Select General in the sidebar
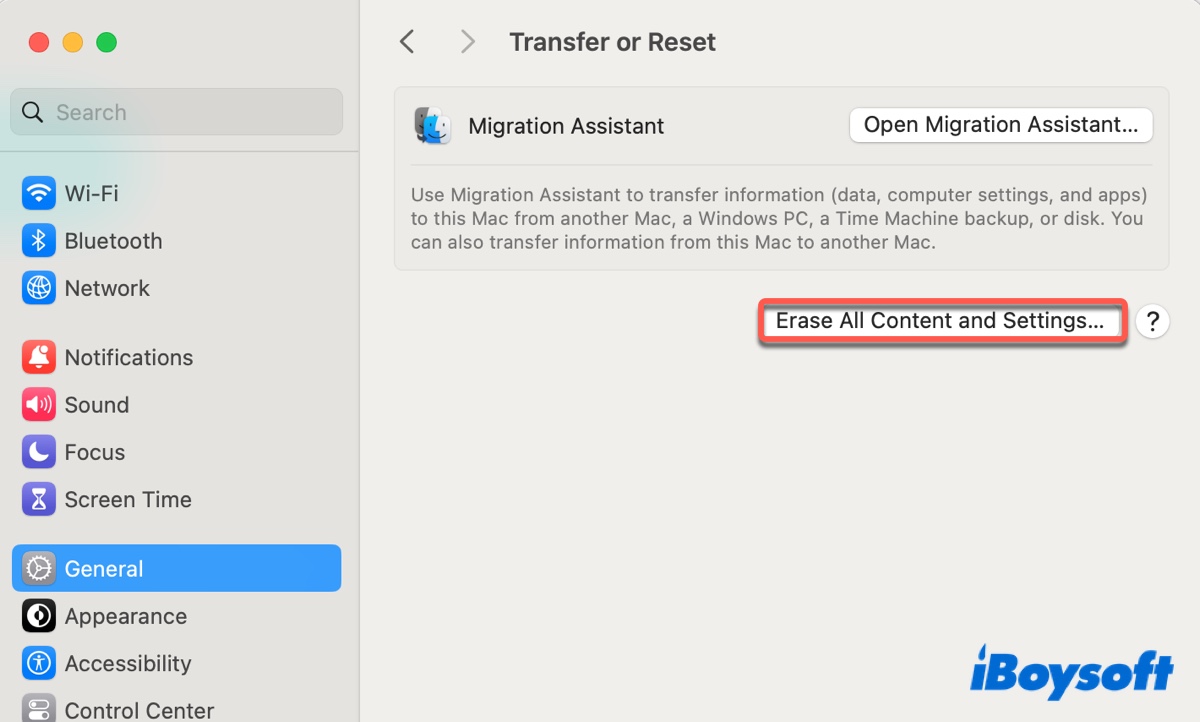This screenshot has width=1200, height=722. (x=176, y=568)
